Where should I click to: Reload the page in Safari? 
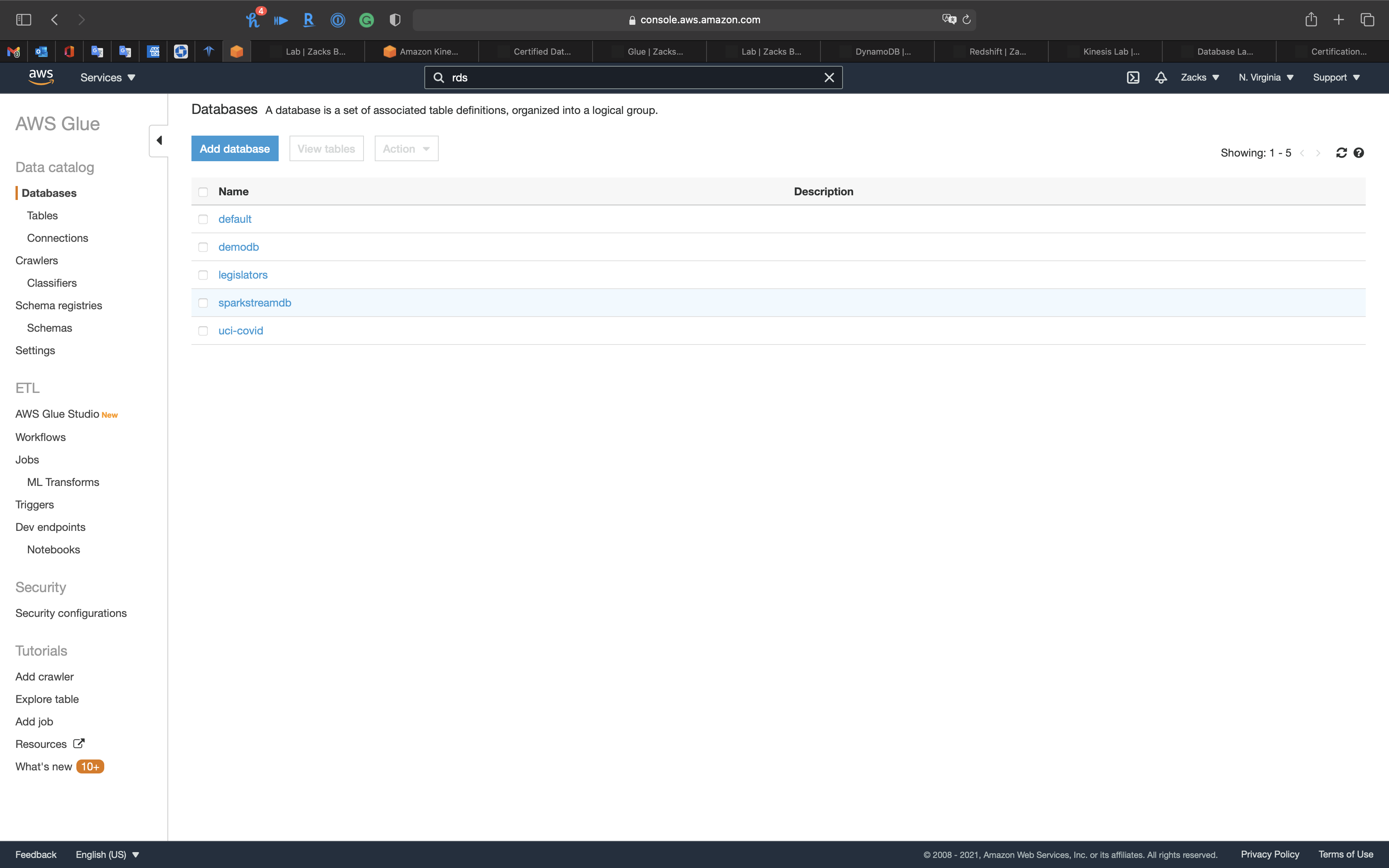pyautogui.click(x=967, y=19)
